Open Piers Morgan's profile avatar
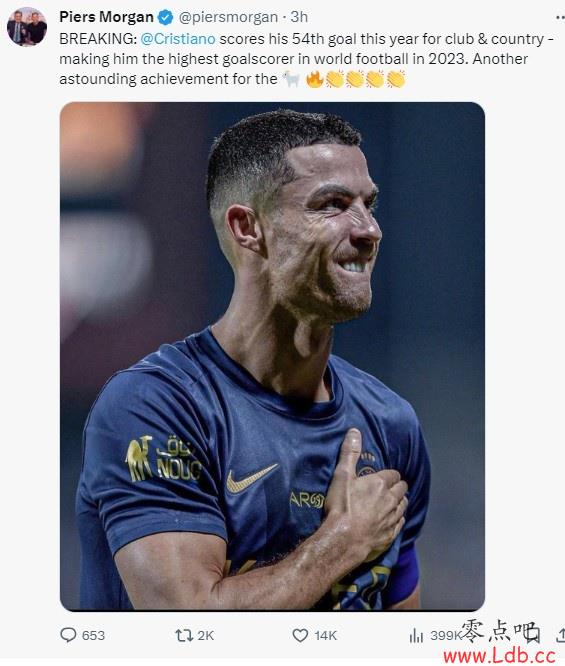This screenshot has height=666, width=565. point(27,26)
